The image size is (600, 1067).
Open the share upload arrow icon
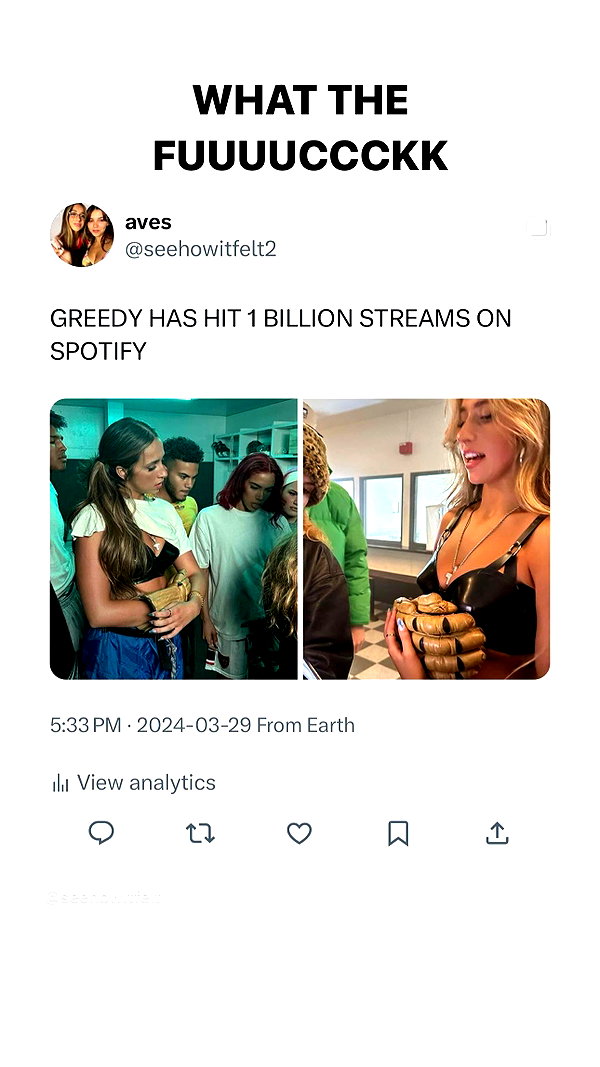[497, 833]
